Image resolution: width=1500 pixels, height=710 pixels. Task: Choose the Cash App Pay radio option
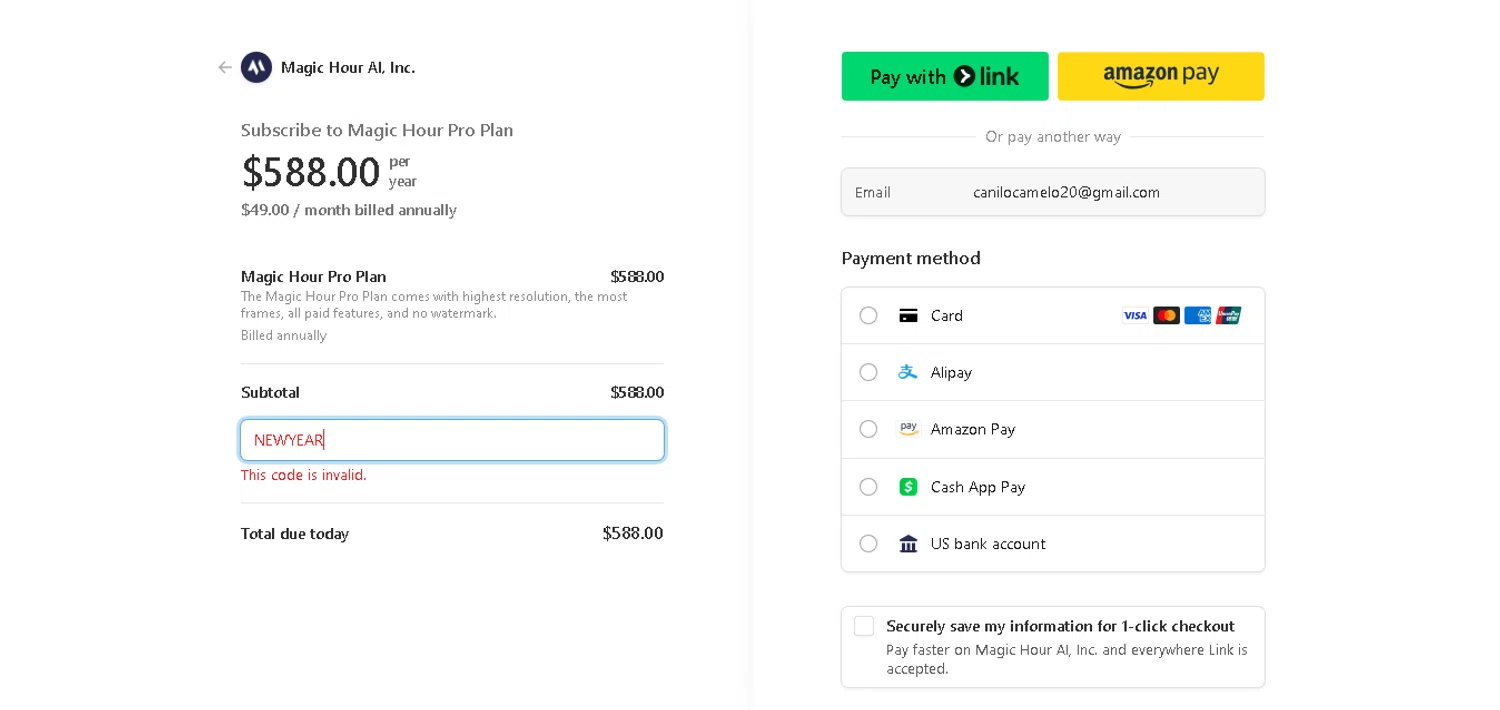tap(868, 487)
